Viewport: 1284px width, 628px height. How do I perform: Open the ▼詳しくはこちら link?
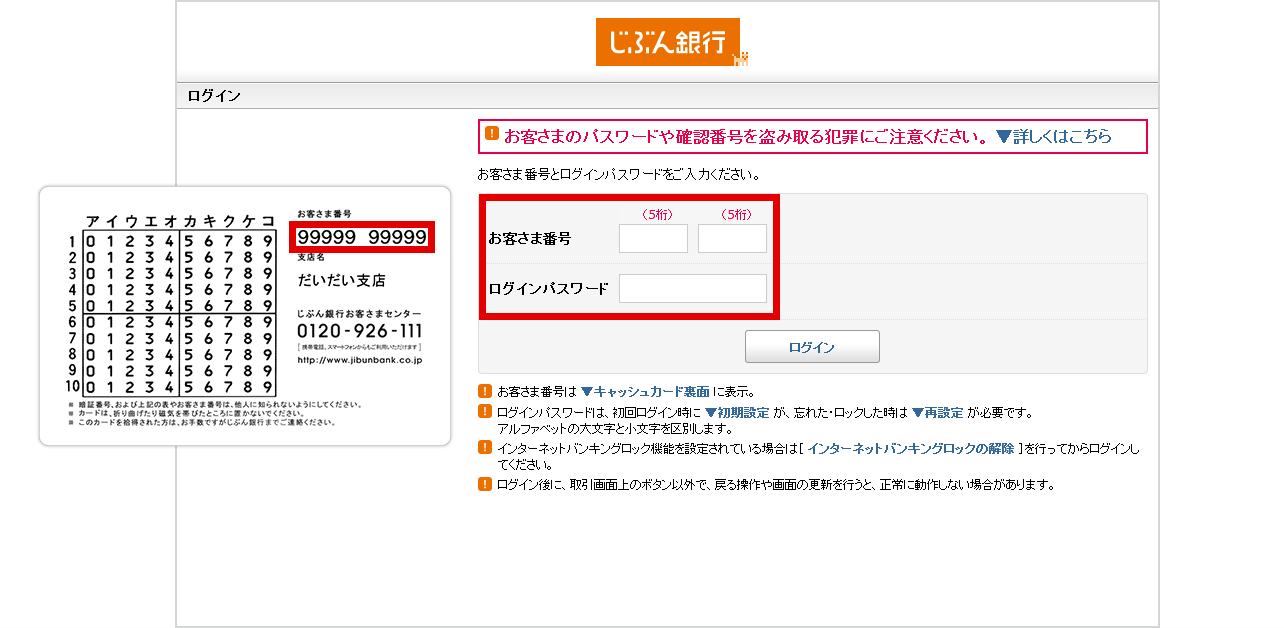coord(1054,137)
